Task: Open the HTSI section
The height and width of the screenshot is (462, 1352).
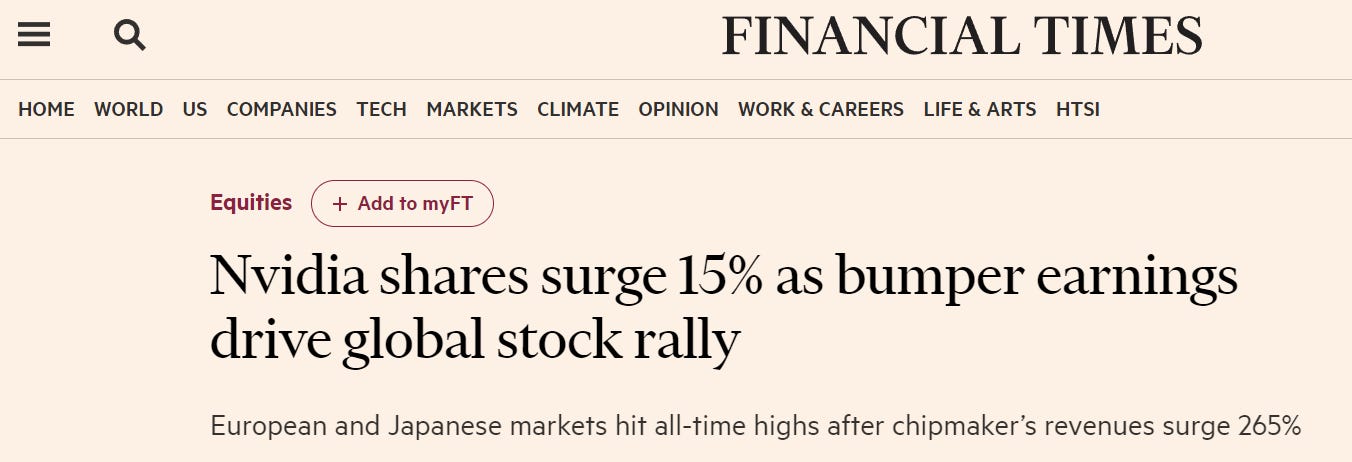Action: coord(1077,110)
